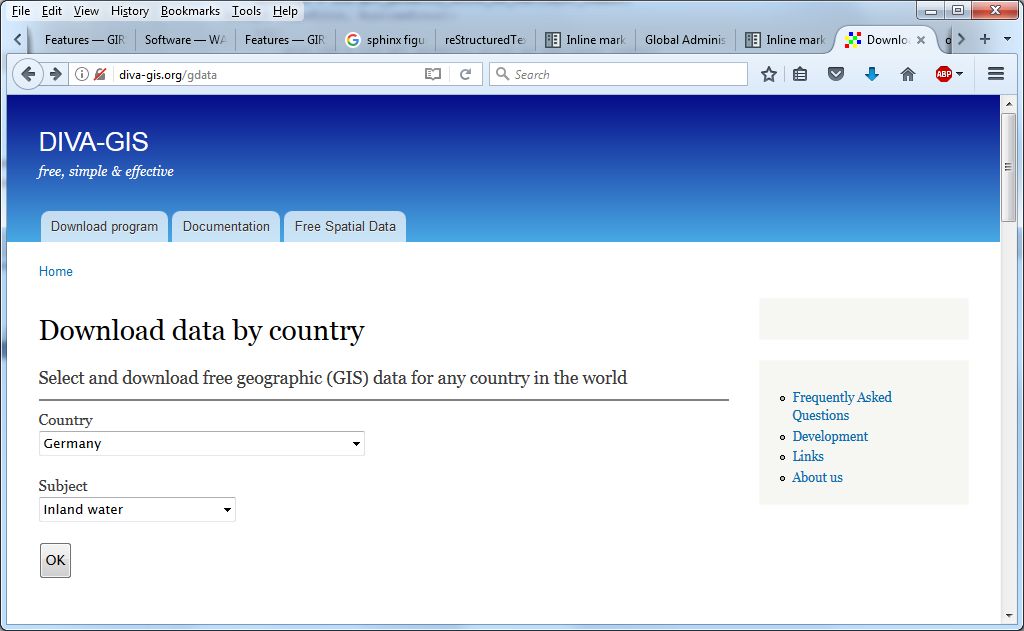Open the History menu

130,11
